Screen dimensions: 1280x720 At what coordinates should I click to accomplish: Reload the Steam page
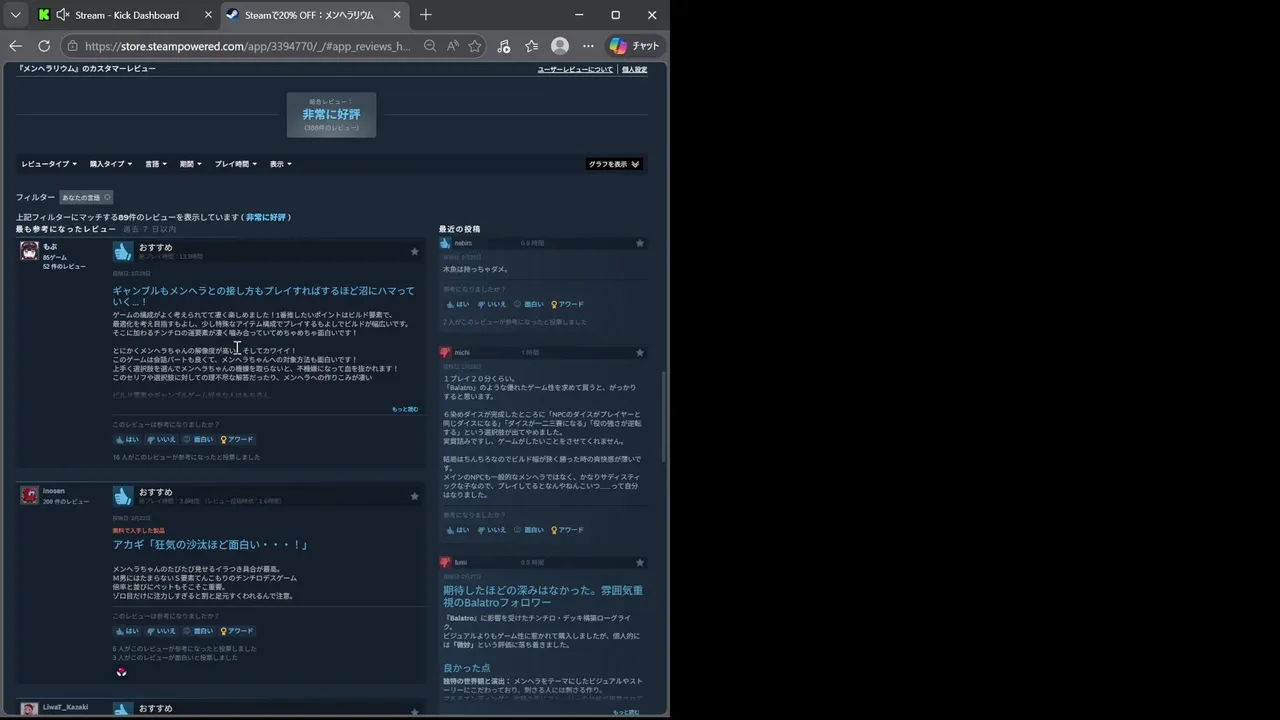[44, 46]
